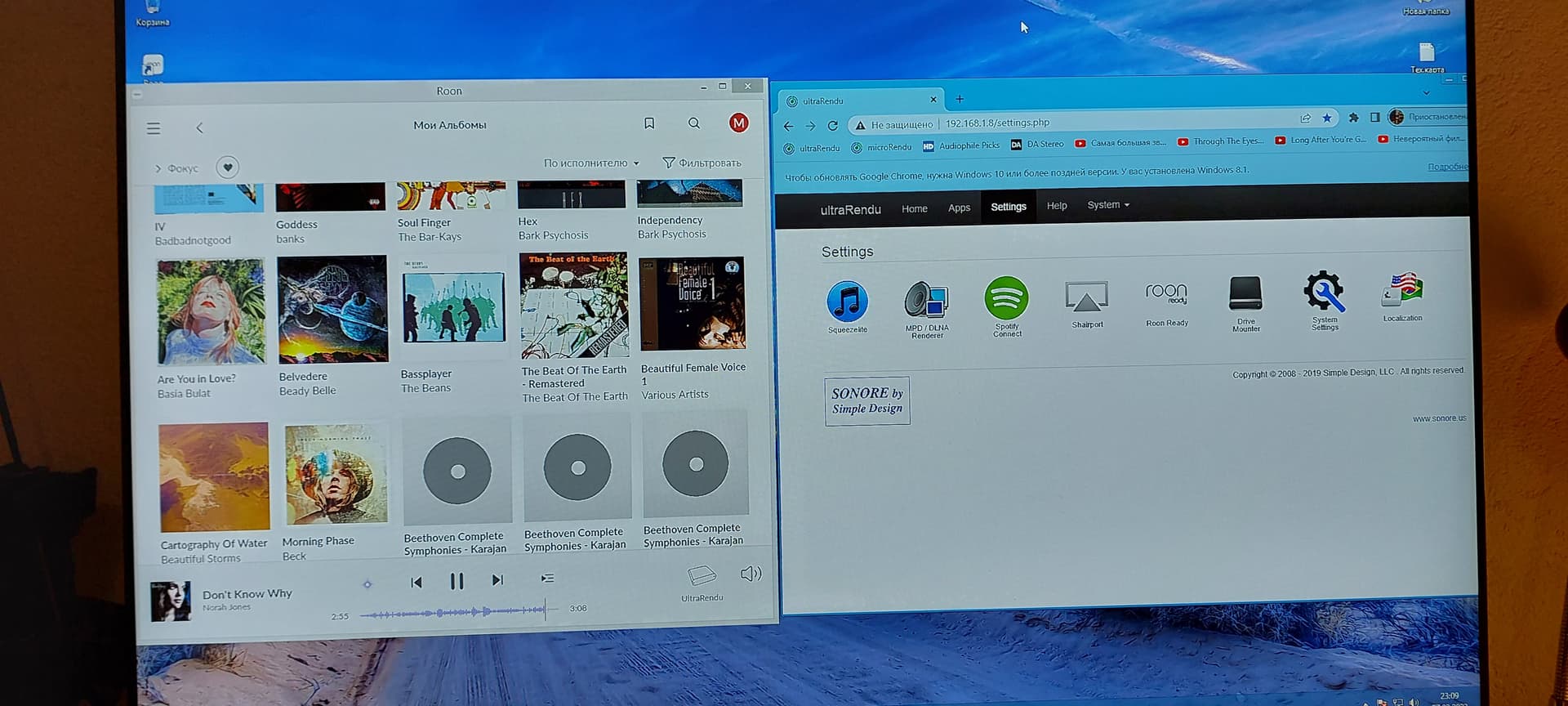Click the Не защищено security warning

pos(893,125)
